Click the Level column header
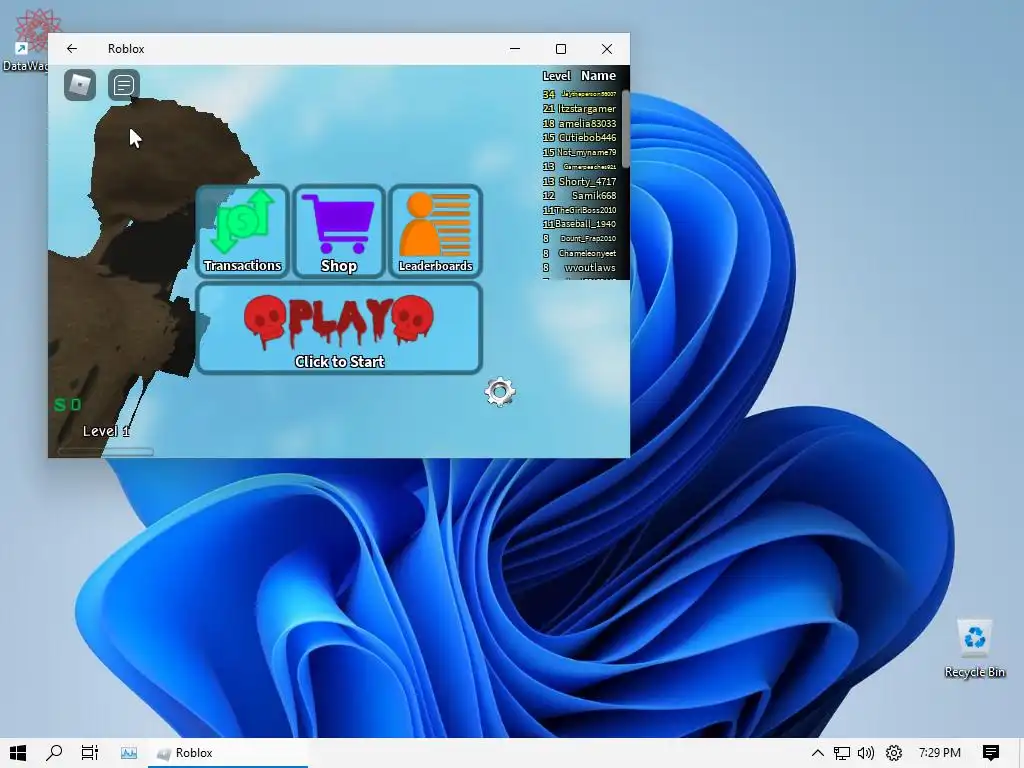The height and width of the screenshot is (768, 1024). (556, 76)
